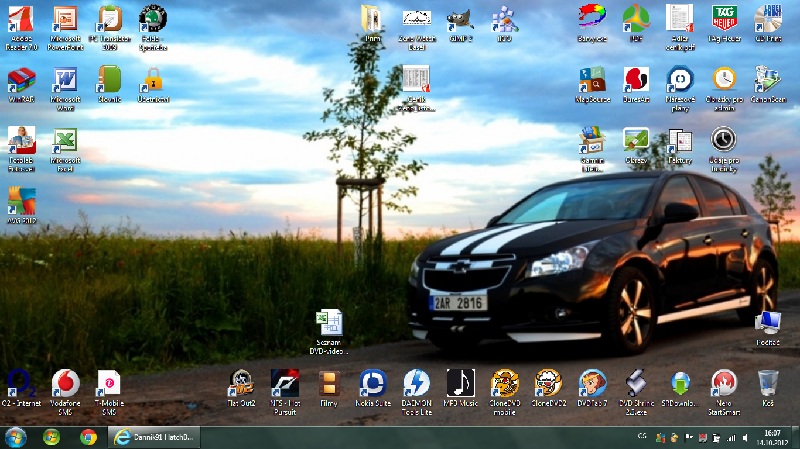Open the Filmy folder icon
The width and height of the screenshot is (800, 449).
[x=328, y=383]
